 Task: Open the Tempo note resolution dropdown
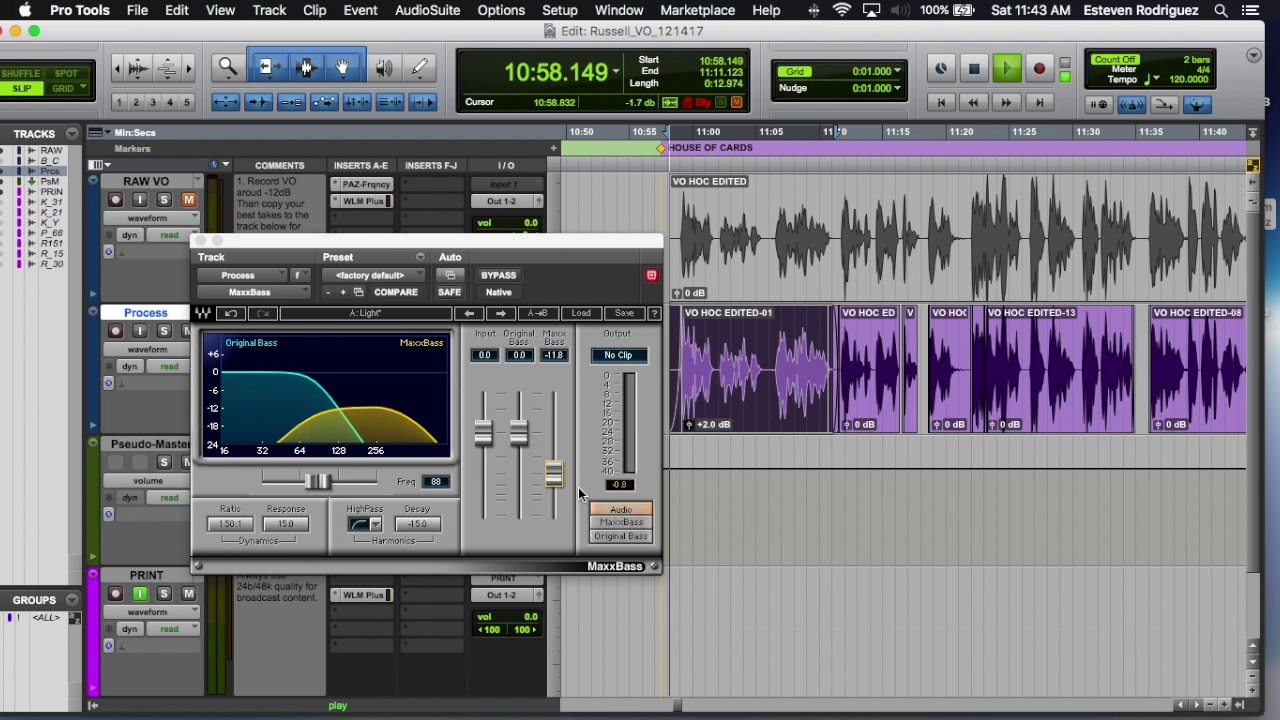[1157, 79]
